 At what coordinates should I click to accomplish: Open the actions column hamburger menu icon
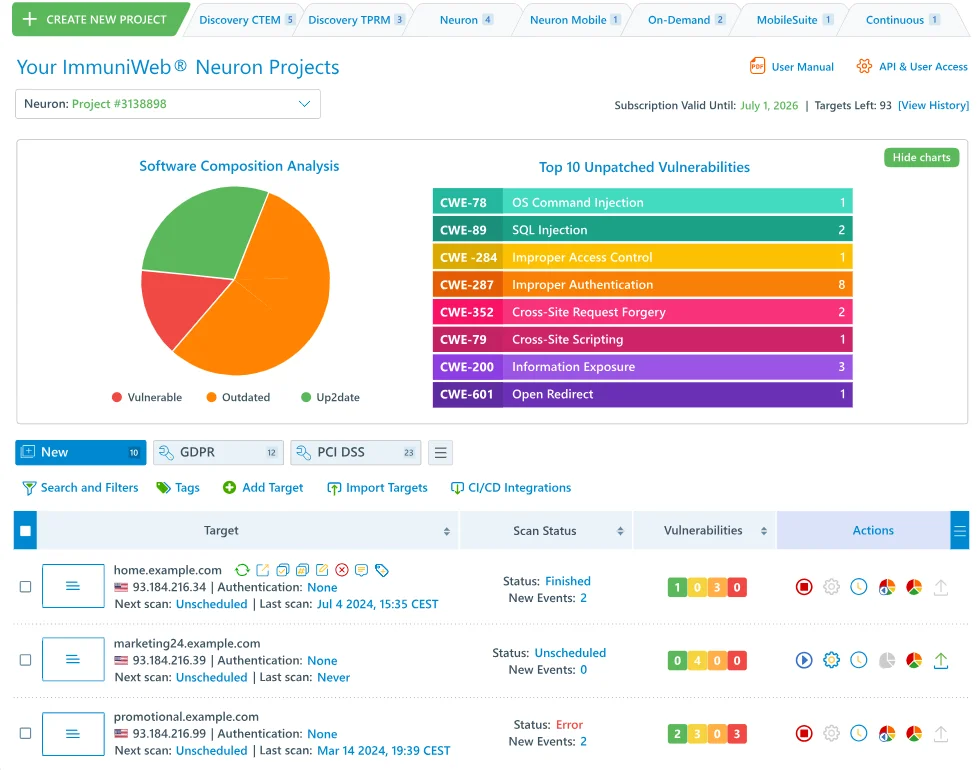960,531
